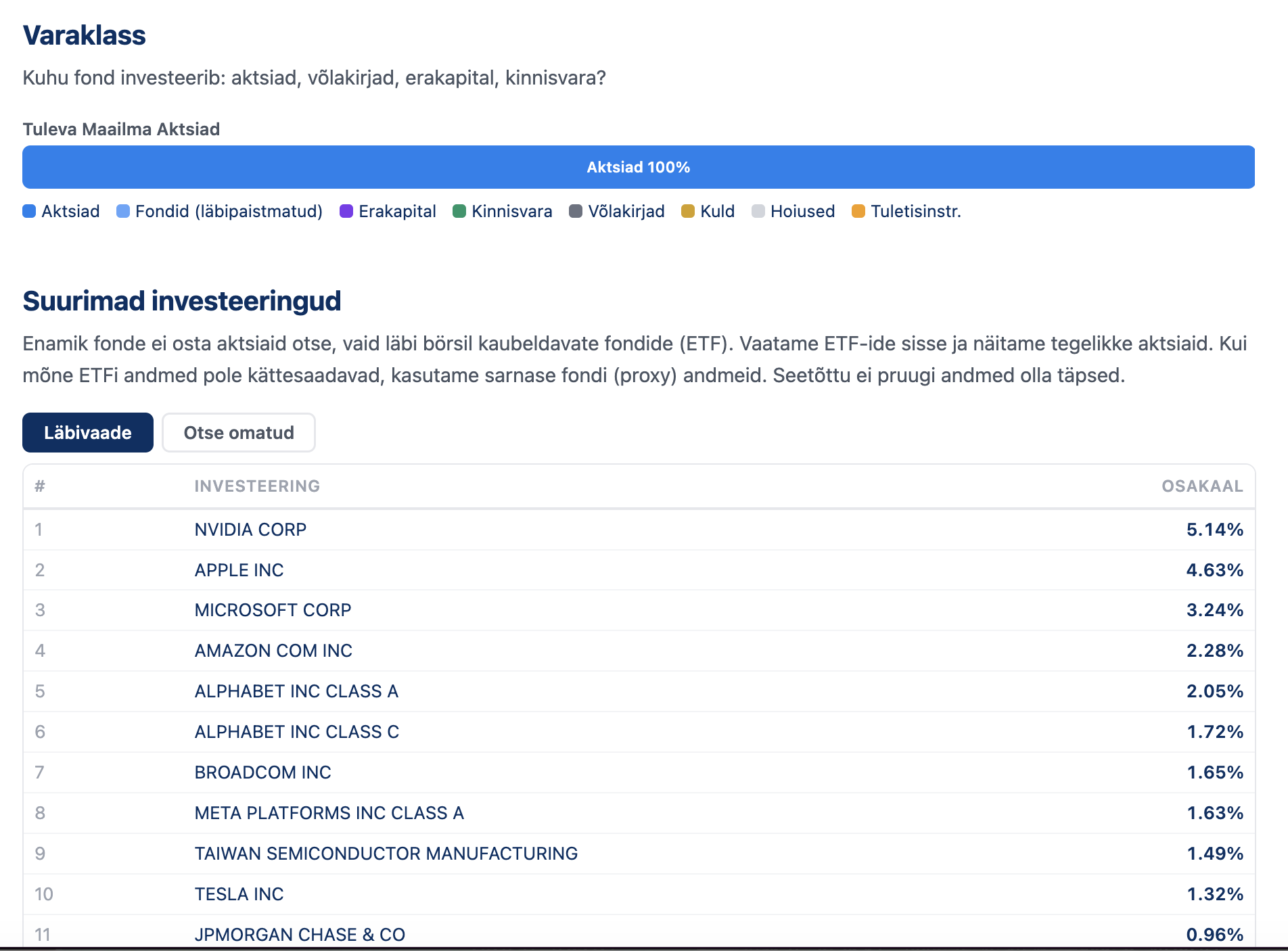Select the MICROSOFT CORP investment row

point(273,610)
